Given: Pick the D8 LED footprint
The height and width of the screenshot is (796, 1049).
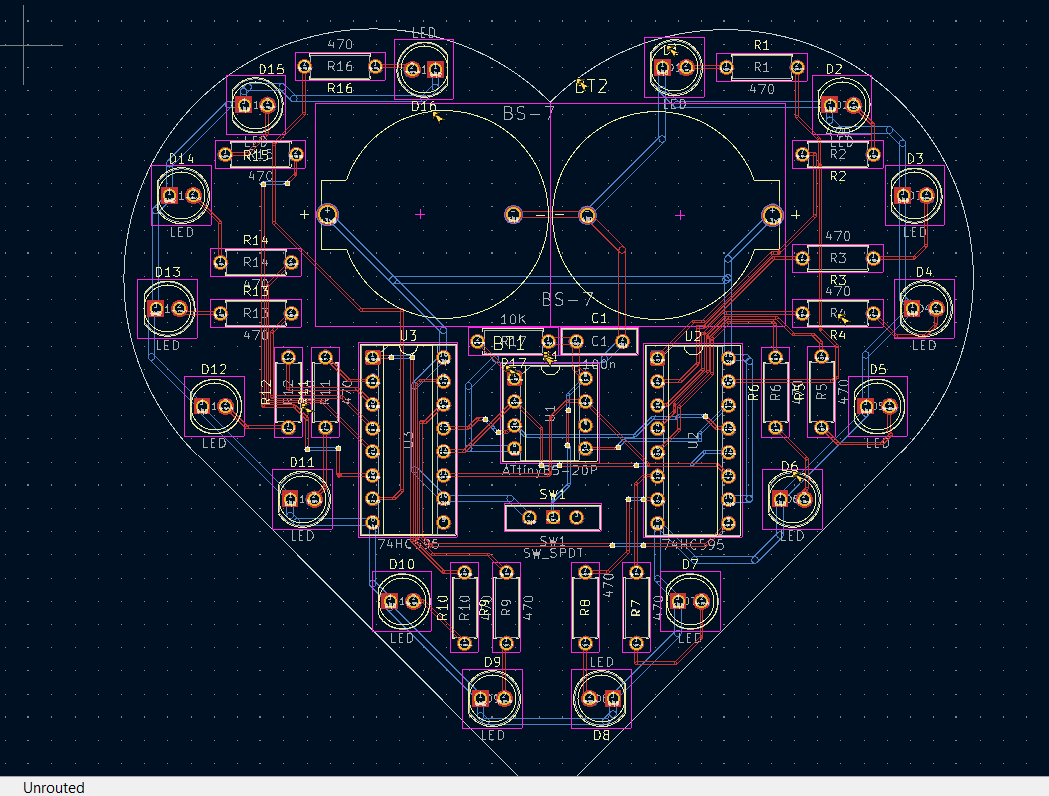Looking at the screenshot, I should pos(601,699).
